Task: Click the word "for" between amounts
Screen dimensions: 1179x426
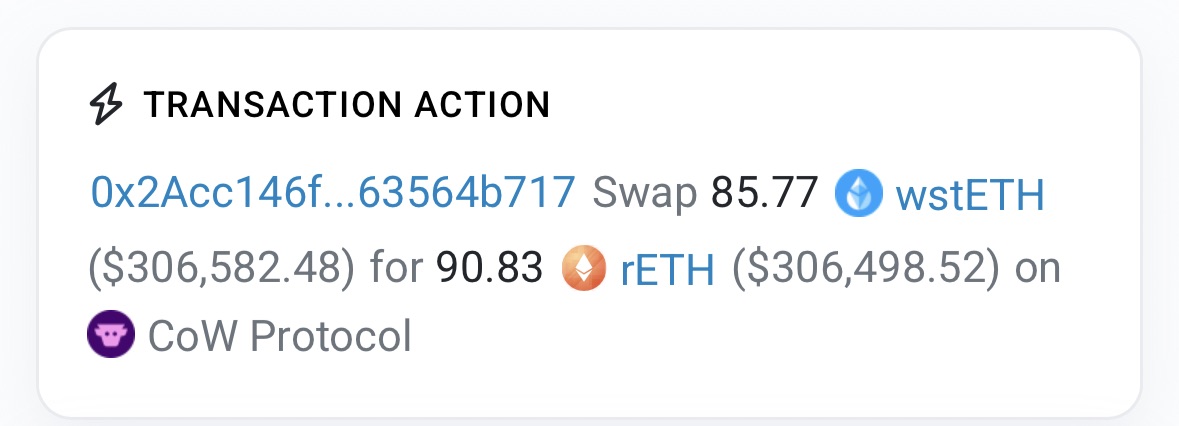Action: point(396,269)
